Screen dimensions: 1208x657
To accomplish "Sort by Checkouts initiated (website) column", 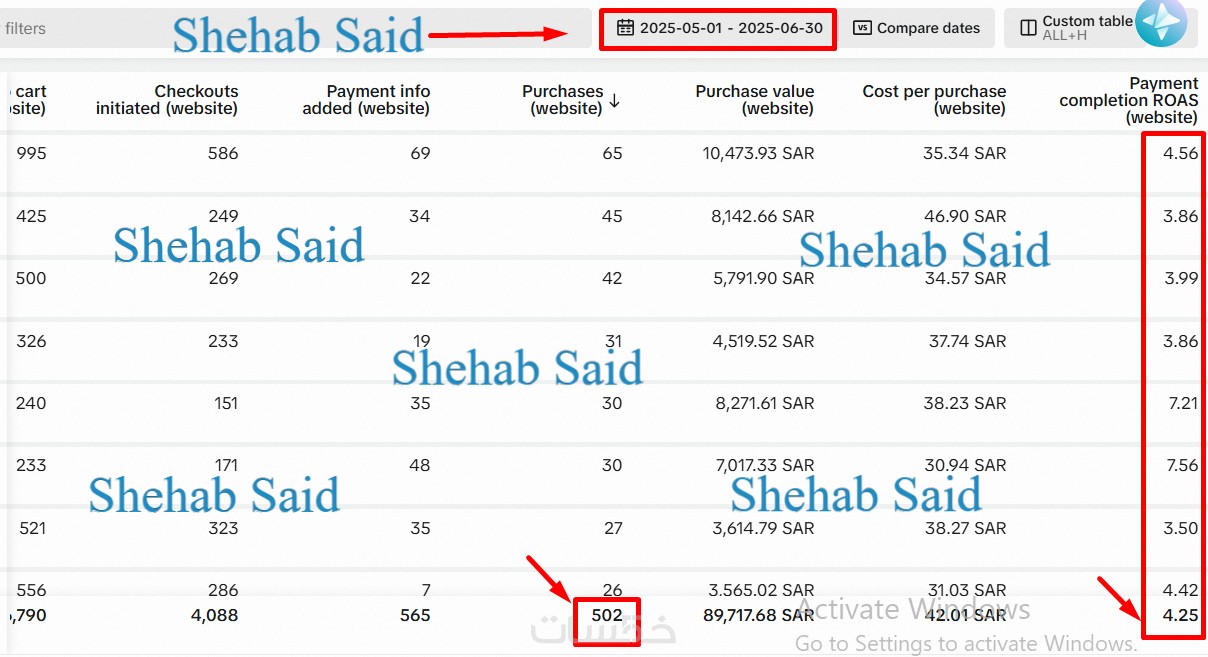I will tap(167, 99).
